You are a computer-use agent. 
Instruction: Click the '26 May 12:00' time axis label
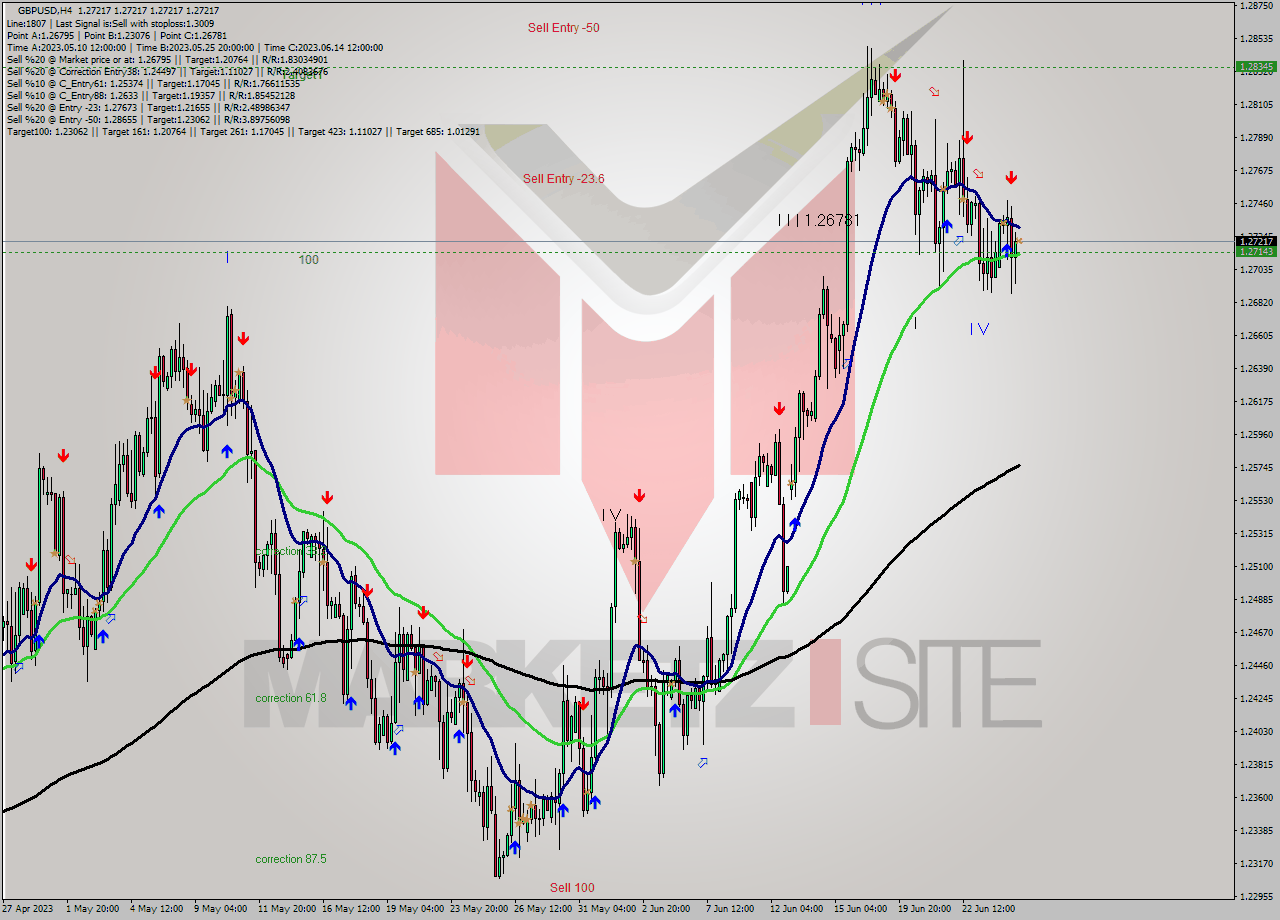pyautogui.click(x=543, y=909)
